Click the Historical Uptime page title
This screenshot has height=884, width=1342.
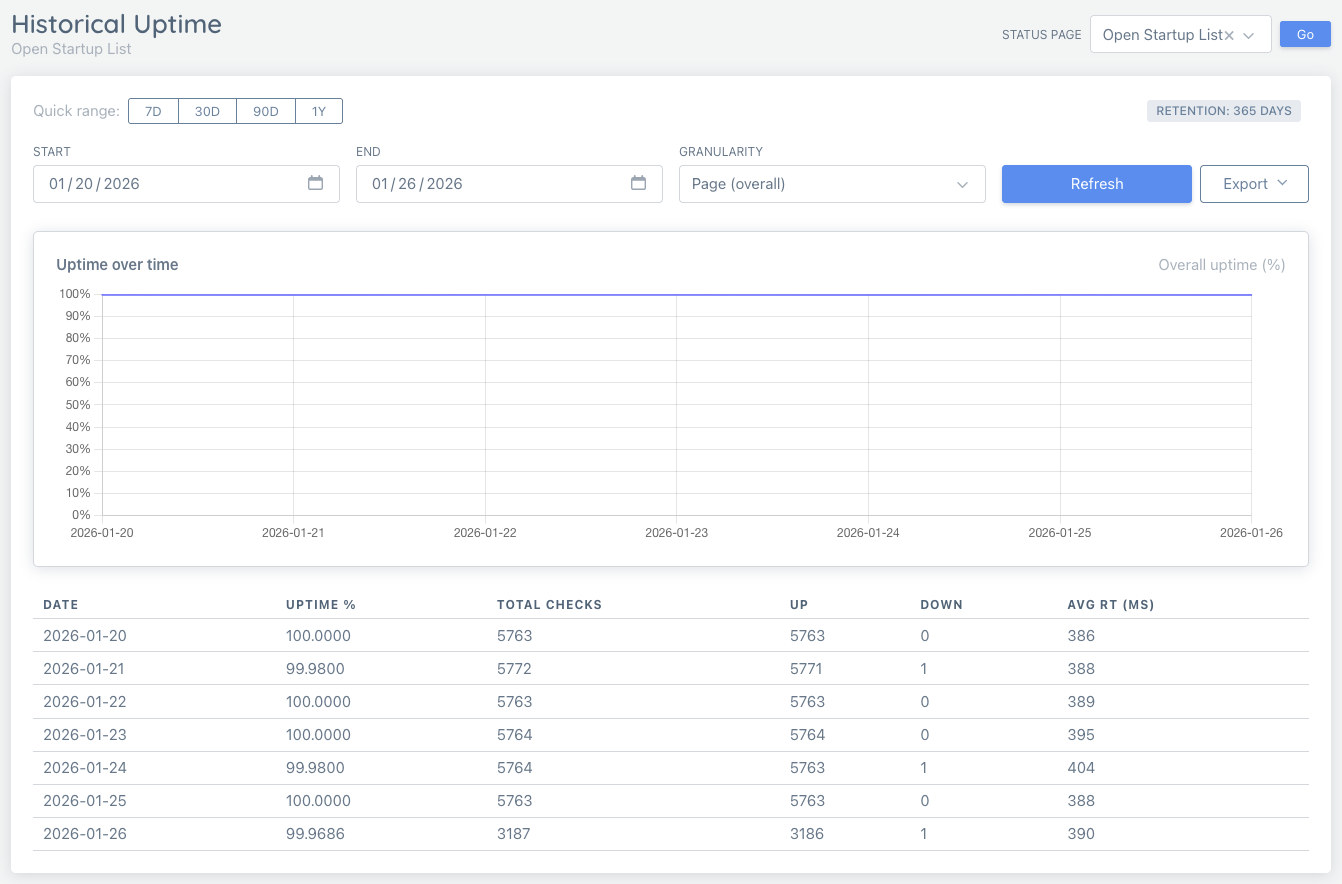[116, 24]
